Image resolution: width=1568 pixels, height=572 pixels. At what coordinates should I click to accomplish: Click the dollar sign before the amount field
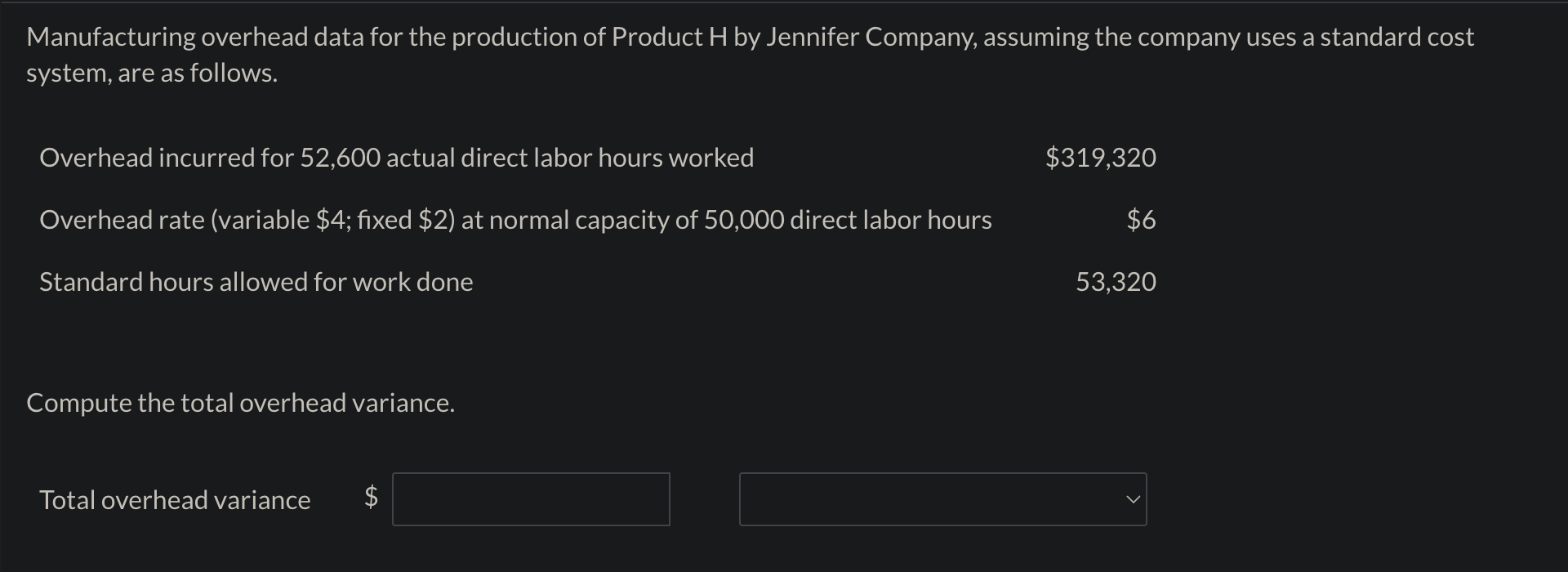(x=371, y=496)
